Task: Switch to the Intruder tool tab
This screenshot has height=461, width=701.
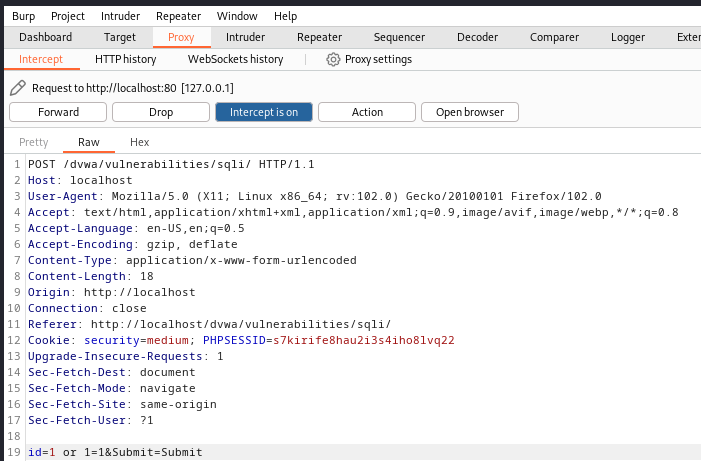Action: 245,37
